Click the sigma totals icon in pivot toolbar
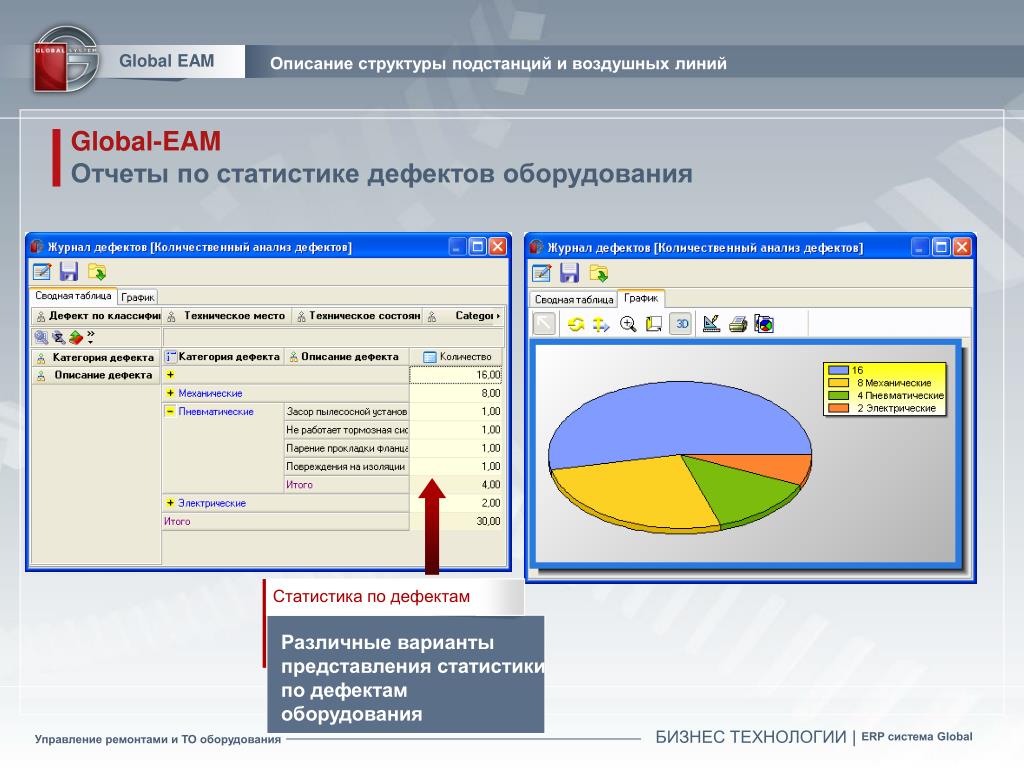 (59, 337)
